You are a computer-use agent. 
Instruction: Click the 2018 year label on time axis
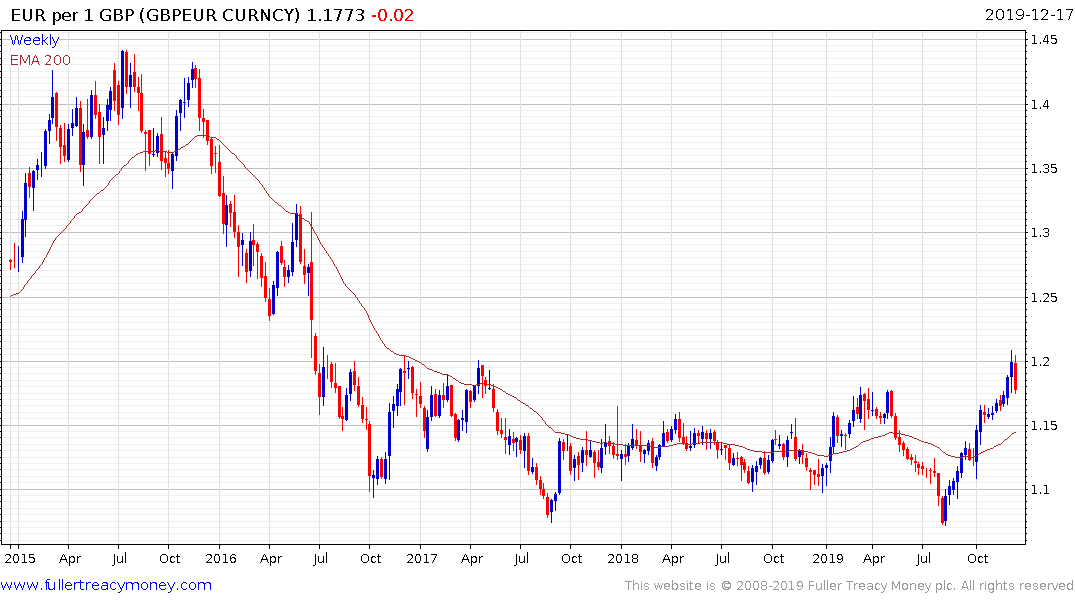click(623, 558)
